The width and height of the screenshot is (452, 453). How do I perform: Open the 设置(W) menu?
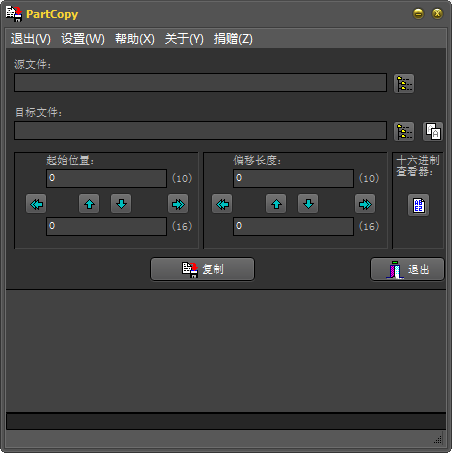point(83,39)
